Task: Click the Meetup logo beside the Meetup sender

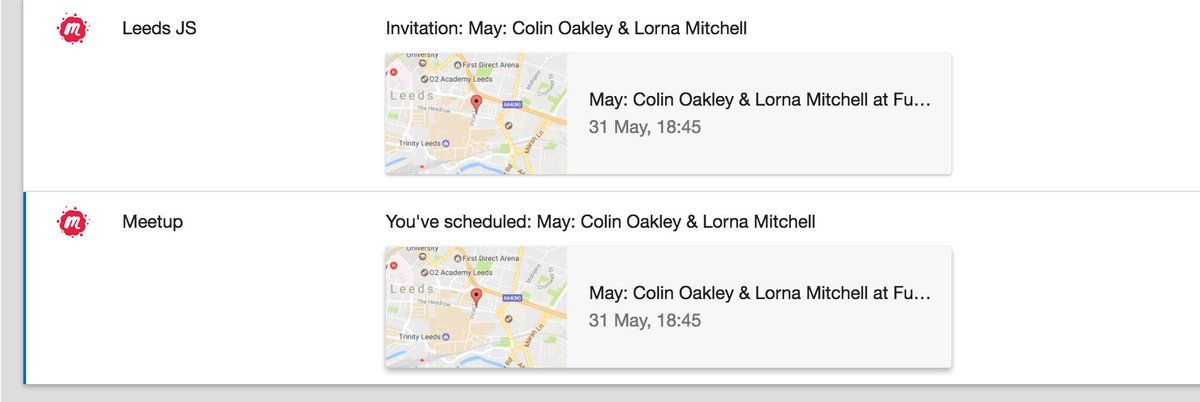Action: [x=72, y=223]
